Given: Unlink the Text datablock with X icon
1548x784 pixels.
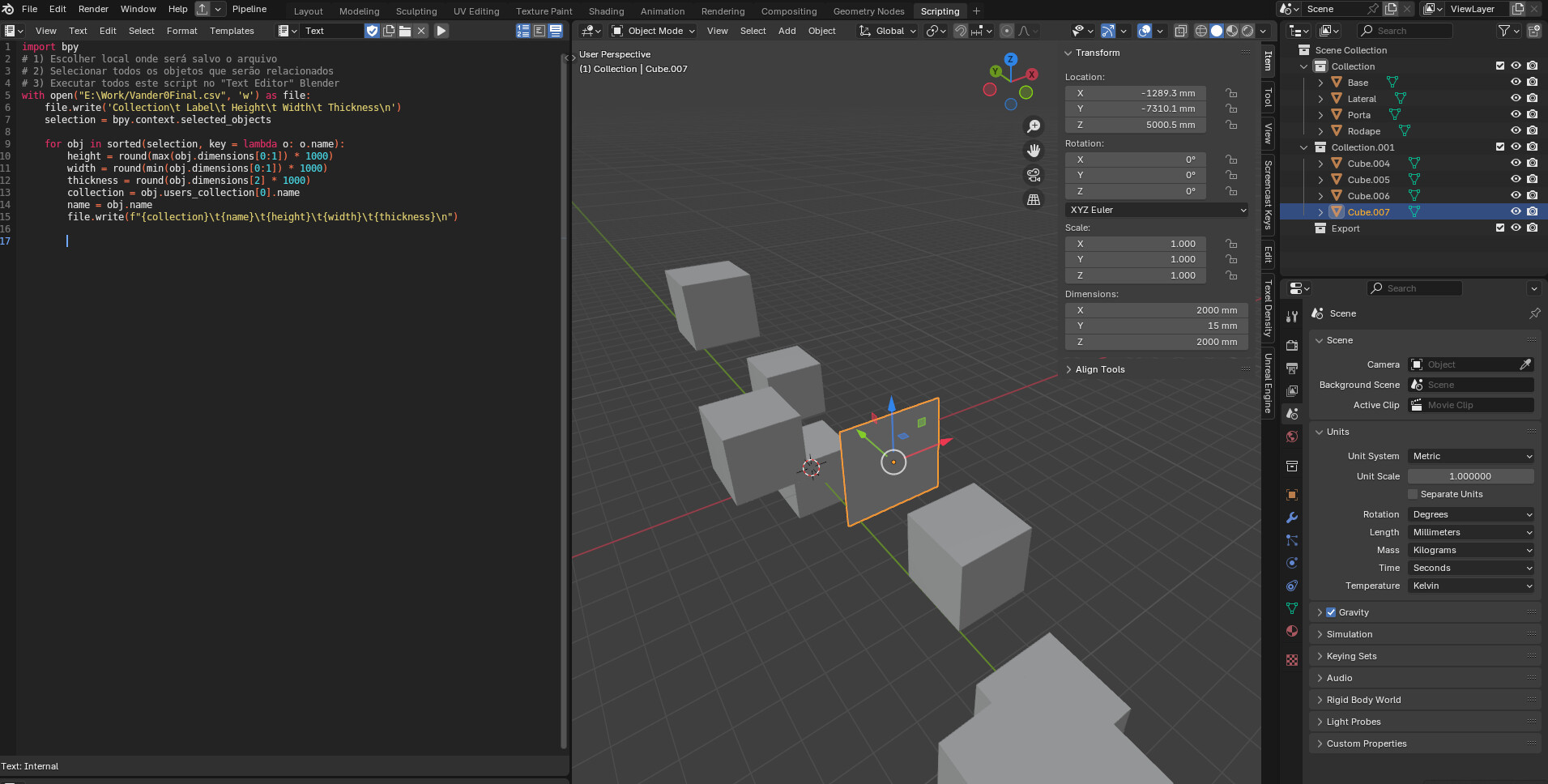Looking at the screenshot, I should coord(421,31).
